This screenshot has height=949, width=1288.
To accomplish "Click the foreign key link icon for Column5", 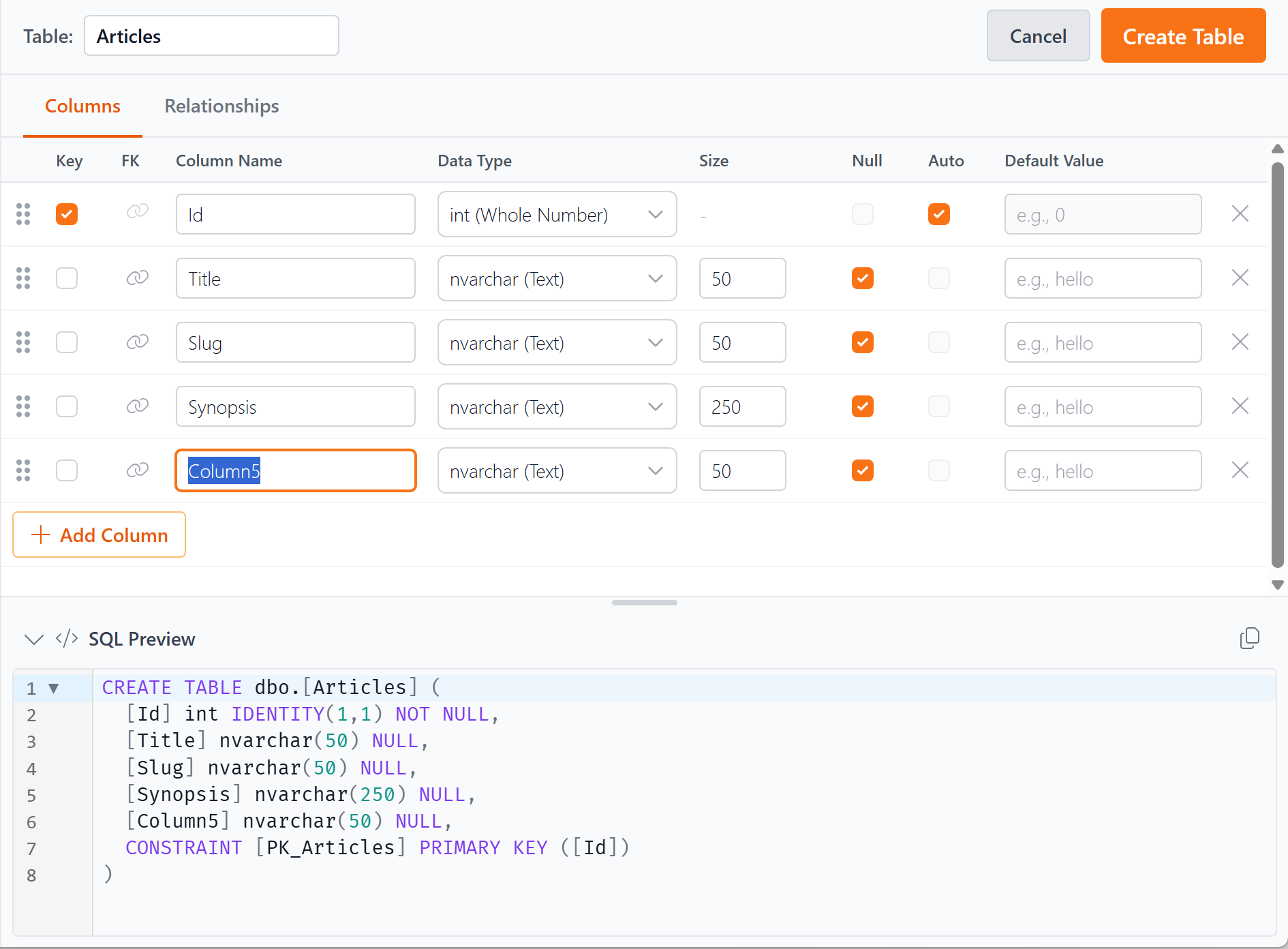I will pyautogui.click(x=138, y=470).
